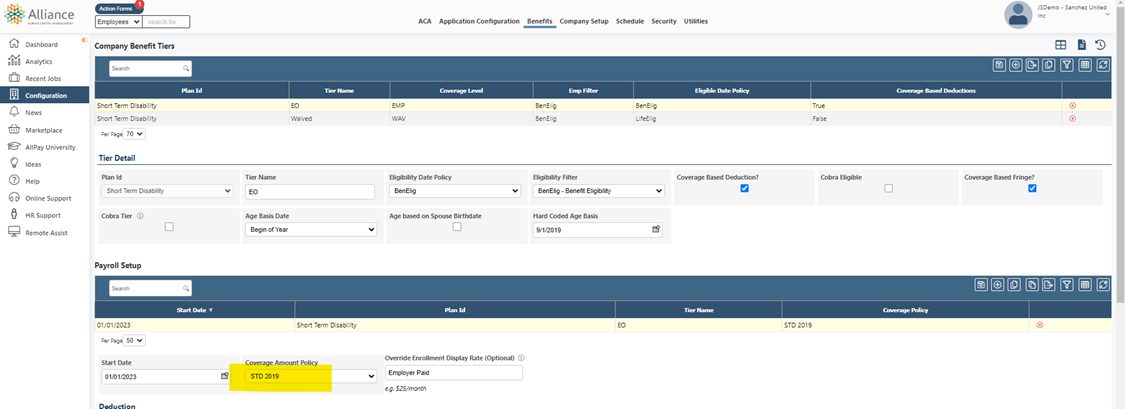The image size is (1125, 409).
Task: Go to Dashboard in the sidebar
Action: coord(42,44)
